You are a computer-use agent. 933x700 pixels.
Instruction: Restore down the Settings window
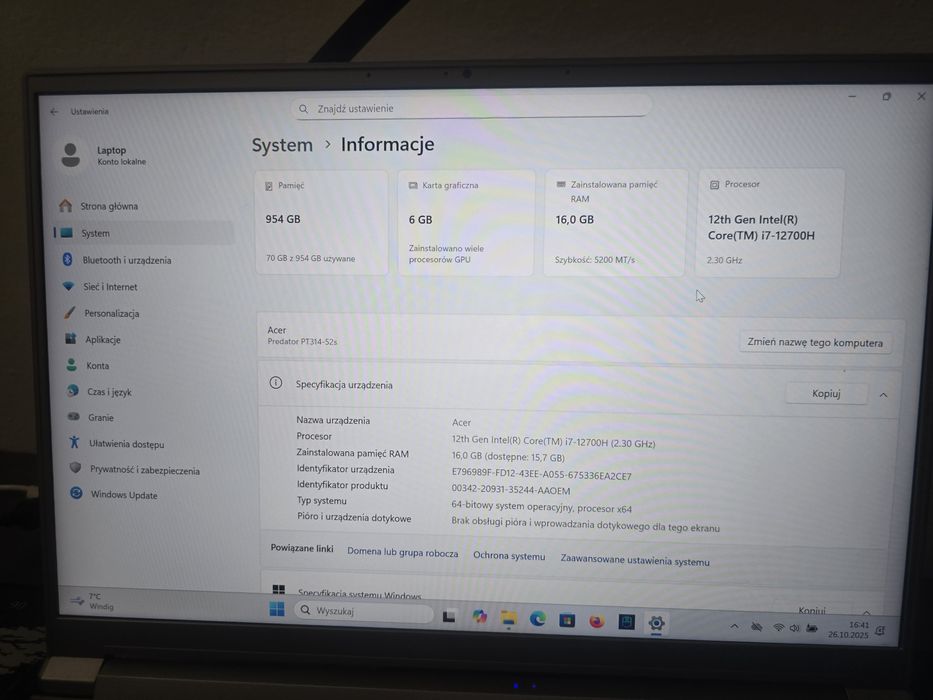coord(887,96)
